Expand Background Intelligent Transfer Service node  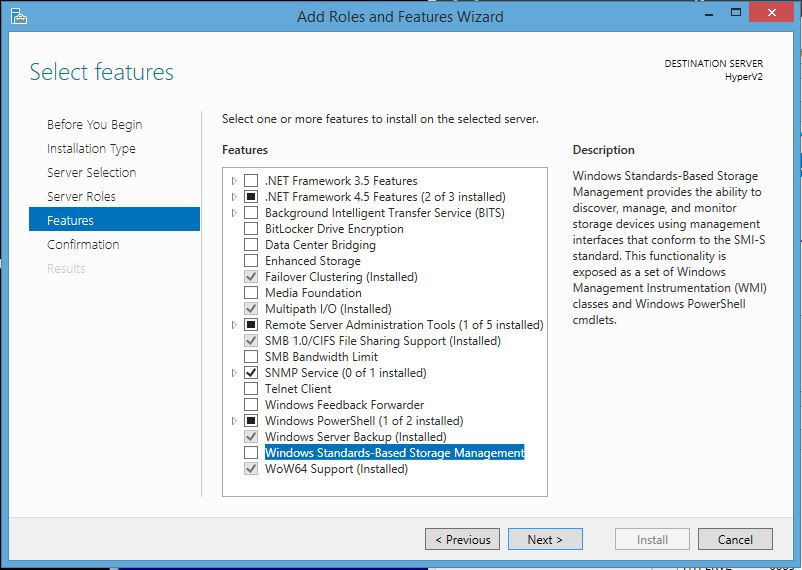point(235,213)
